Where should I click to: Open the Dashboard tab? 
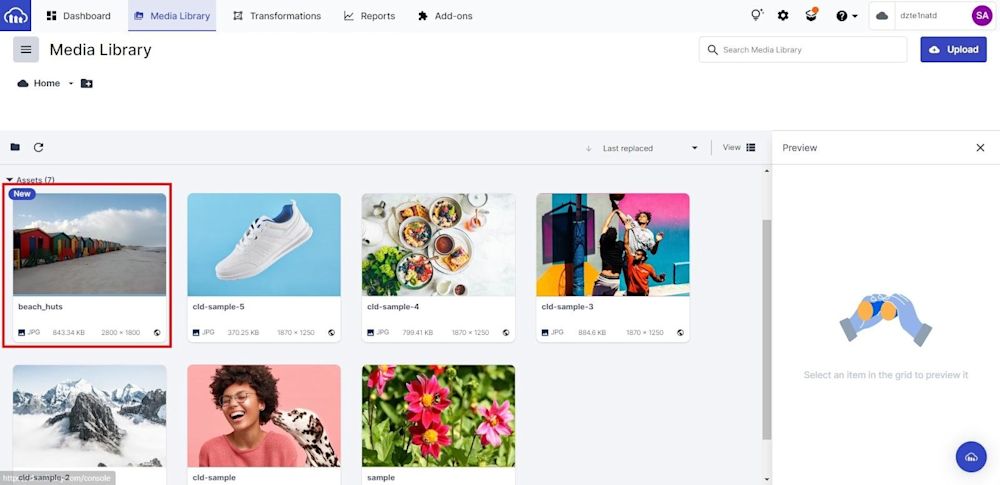[78, 16]
